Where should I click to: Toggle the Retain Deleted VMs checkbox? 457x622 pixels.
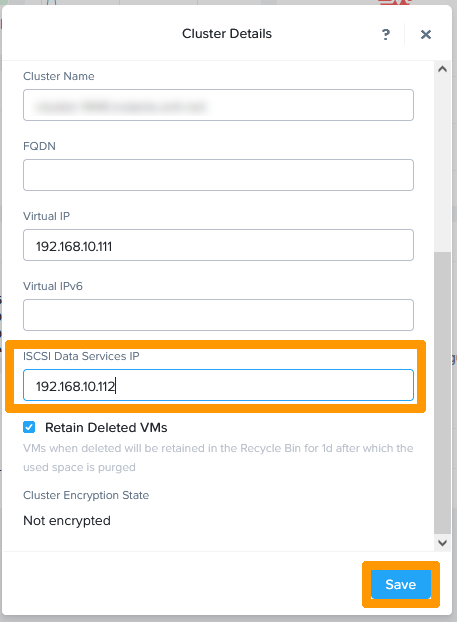(x=29, y=427)
